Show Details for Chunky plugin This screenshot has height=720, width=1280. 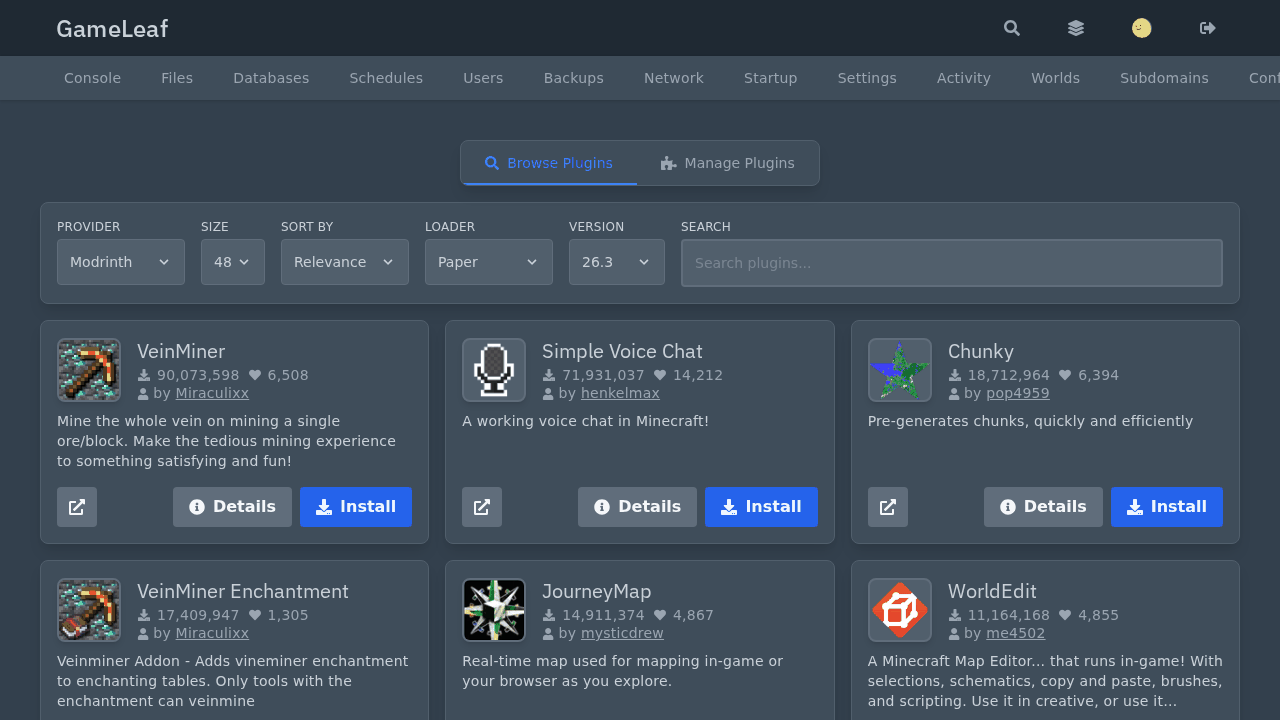[x=1043, y=507]
